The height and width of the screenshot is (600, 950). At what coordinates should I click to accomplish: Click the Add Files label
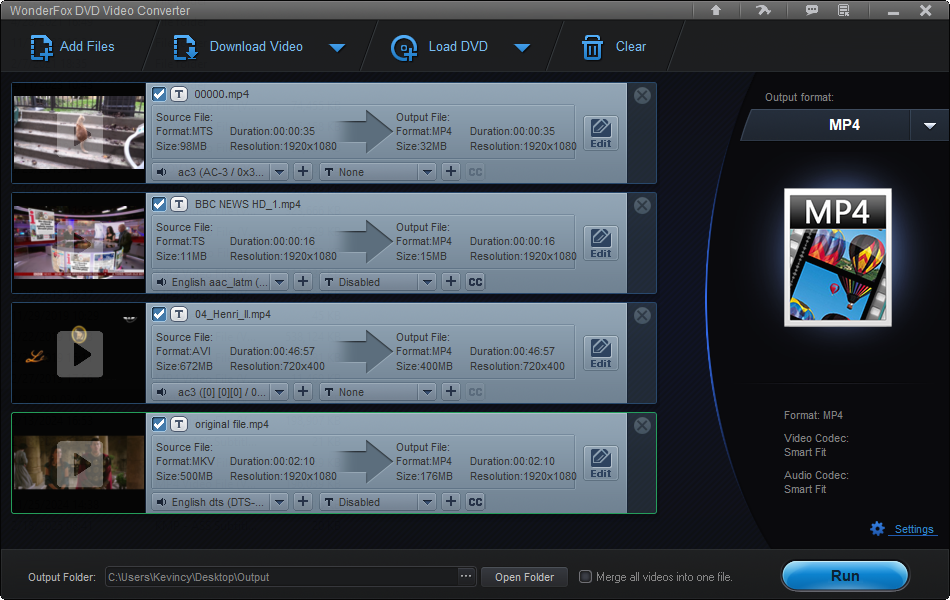pos(87,47)
